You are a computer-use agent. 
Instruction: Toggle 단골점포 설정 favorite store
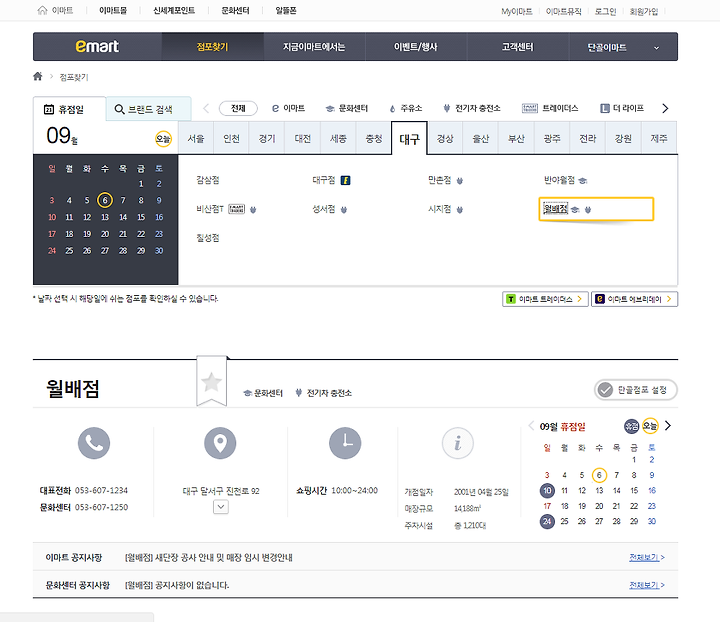[636, 390]
